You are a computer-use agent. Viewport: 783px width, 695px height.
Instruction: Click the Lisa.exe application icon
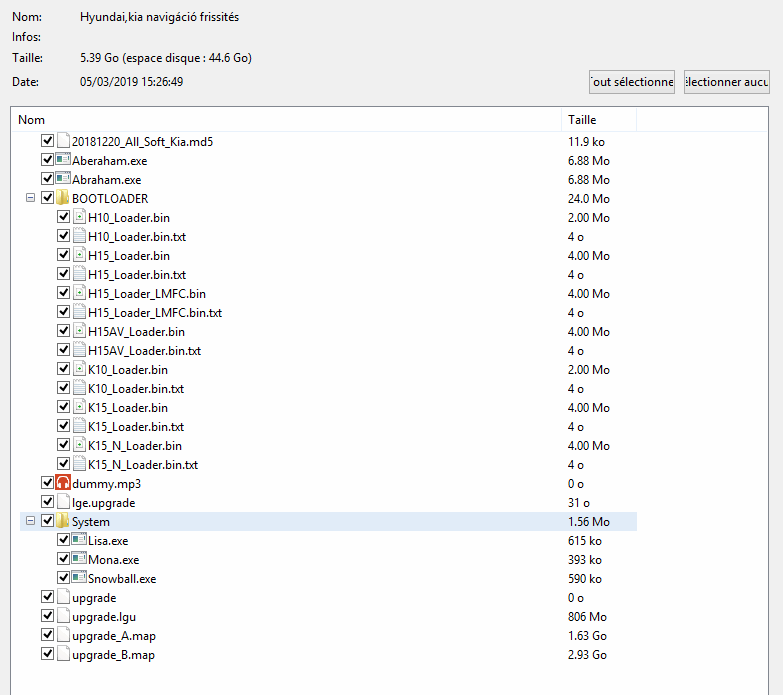tap(79, 541)
